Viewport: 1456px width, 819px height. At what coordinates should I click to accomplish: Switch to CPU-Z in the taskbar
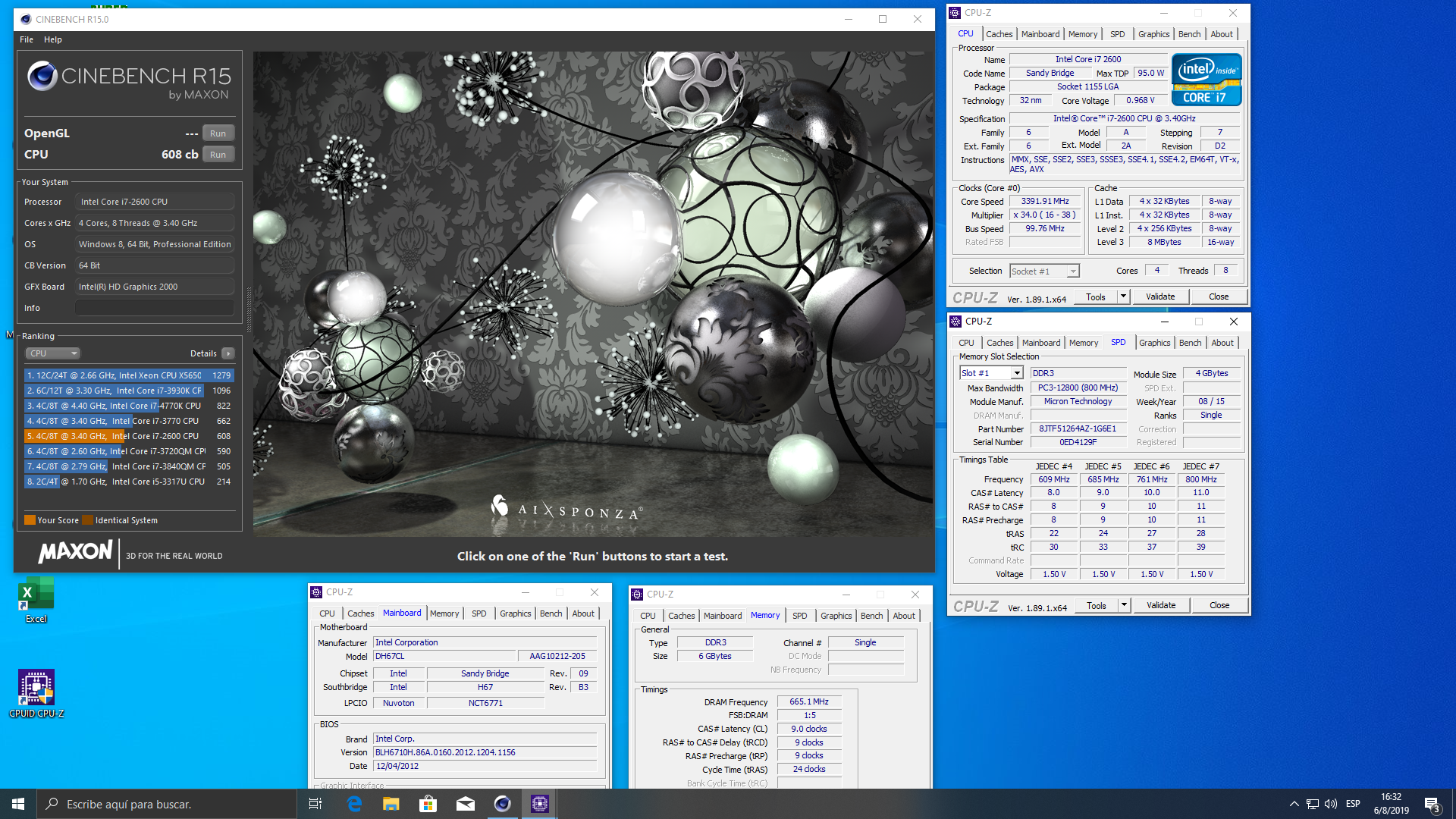539,804
